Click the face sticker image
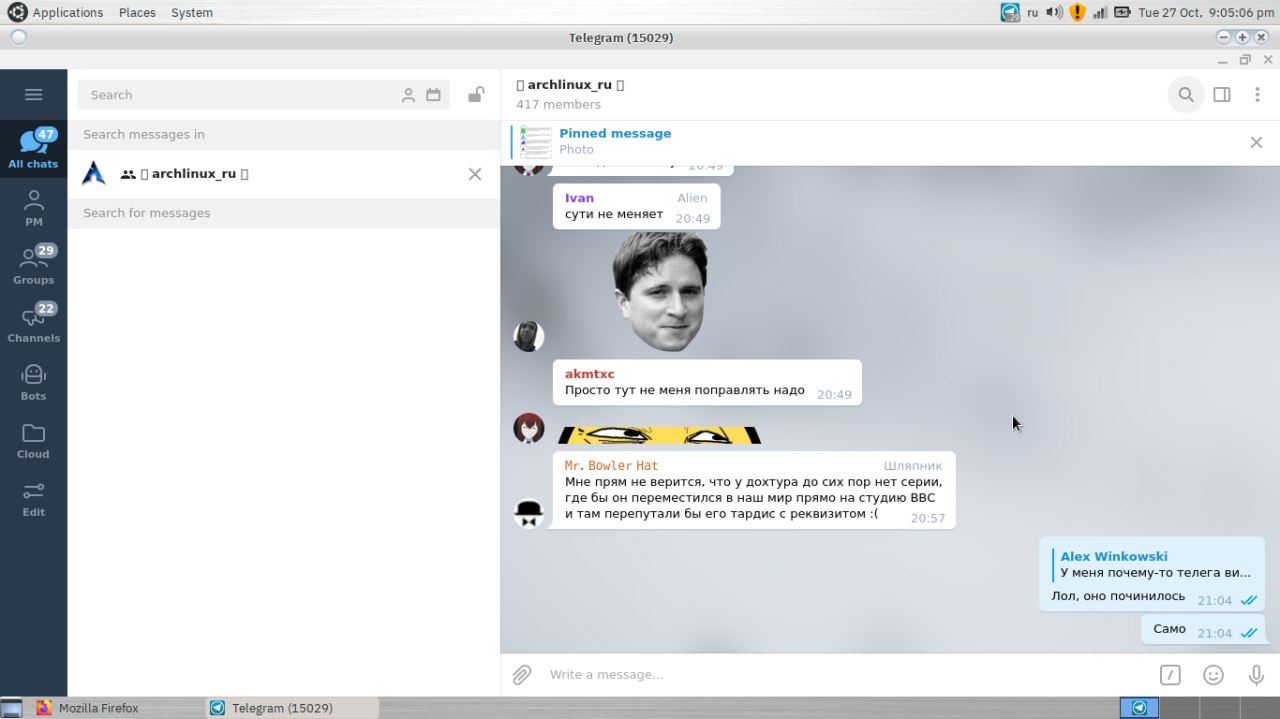This screenshot has width=1280, height=719. click(660, 292)
